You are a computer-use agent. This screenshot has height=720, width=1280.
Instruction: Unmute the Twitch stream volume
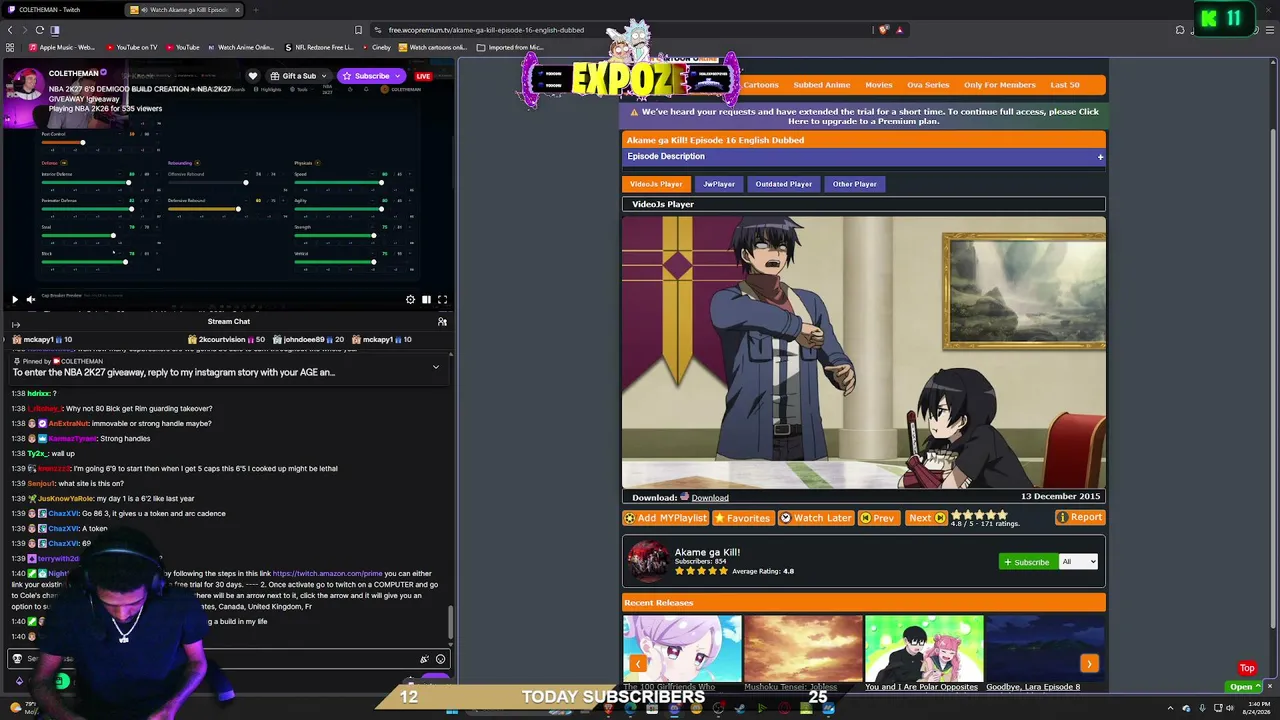click(x=30, y=299)
